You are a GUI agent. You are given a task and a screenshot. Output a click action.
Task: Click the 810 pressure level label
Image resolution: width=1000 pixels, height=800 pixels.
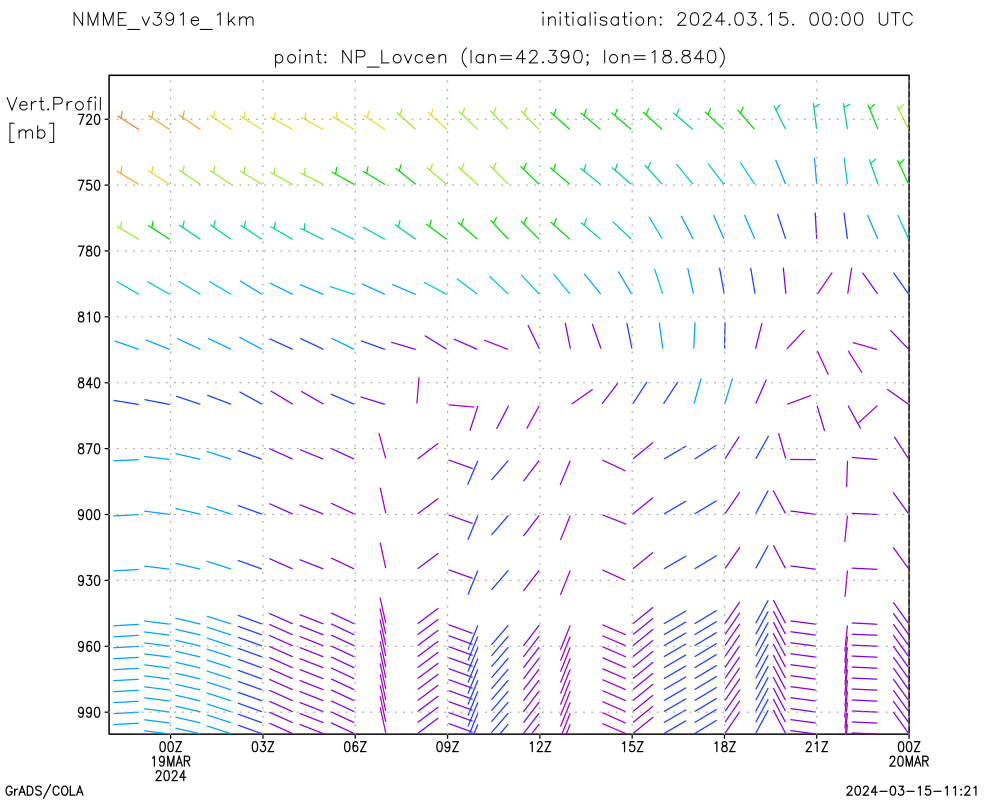[89, 317]
